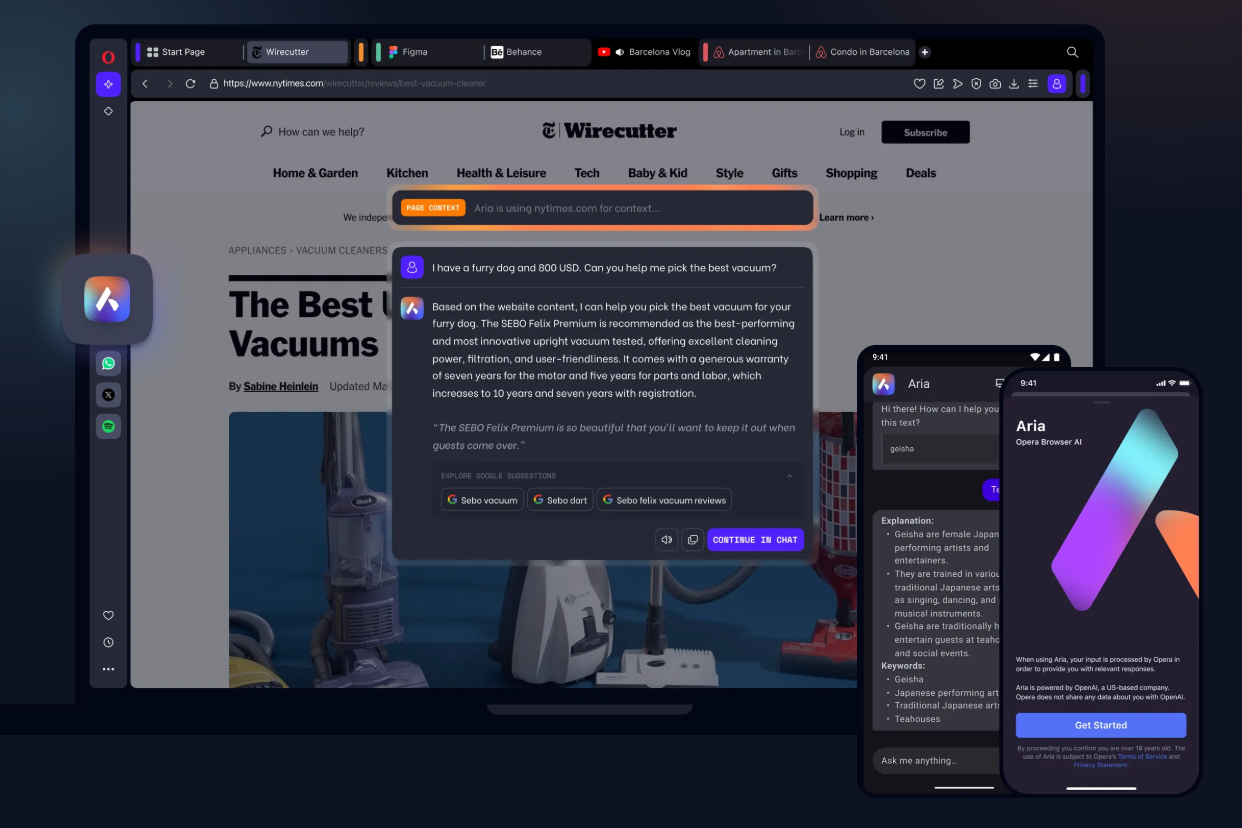
Task: Click the purple profile account icon
Action: pos(1056,84)
